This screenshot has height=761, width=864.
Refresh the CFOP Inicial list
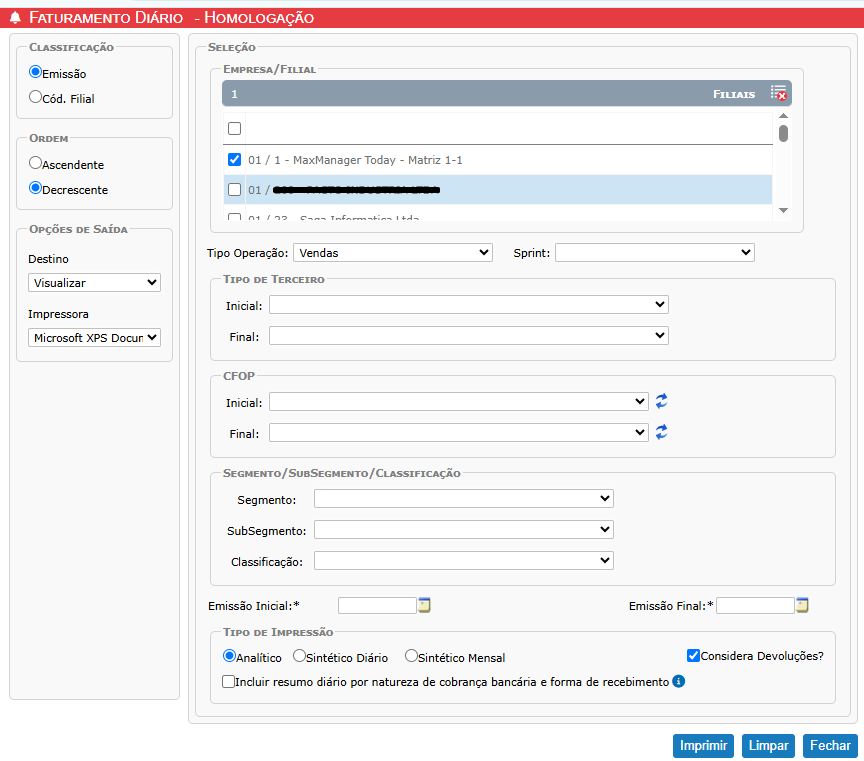click(661, 401)
